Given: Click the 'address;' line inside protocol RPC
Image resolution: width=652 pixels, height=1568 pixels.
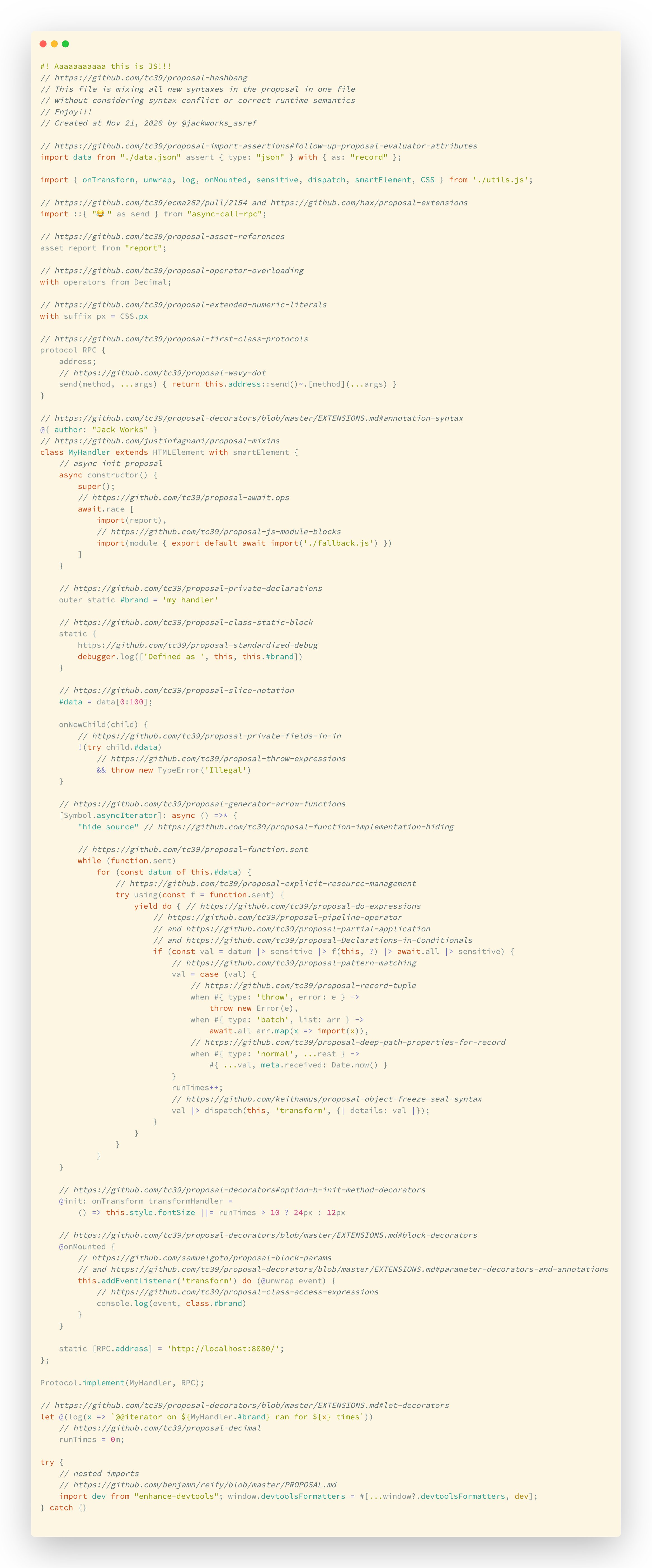Looking at the screenshot, I should (77, 362).
